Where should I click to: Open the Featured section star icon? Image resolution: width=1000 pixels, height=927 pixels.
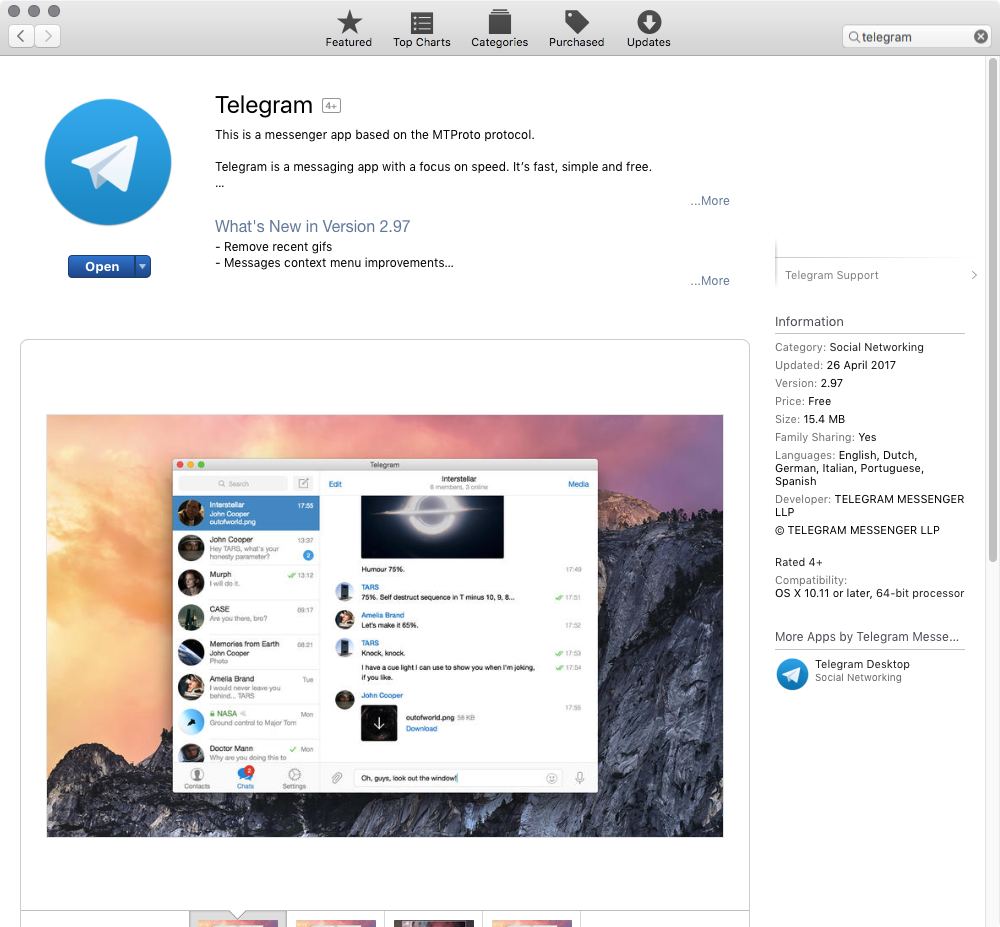click(x=348, y=22)
